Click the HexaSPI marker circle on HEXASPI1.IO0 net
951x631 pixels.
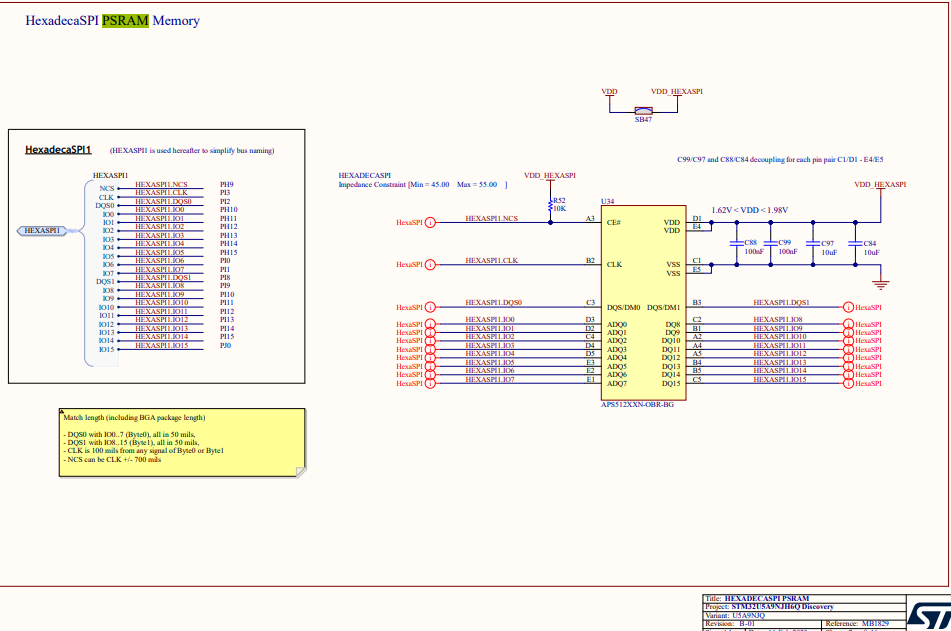(430, 325)
